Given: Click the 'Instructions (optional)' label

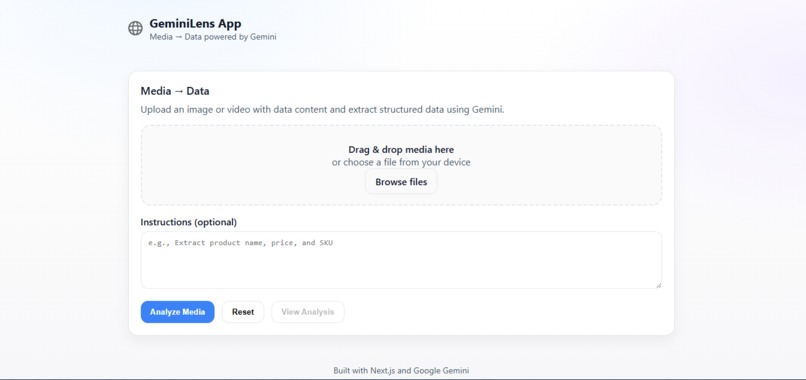Looking at the screenshot, I should (189, 222).
